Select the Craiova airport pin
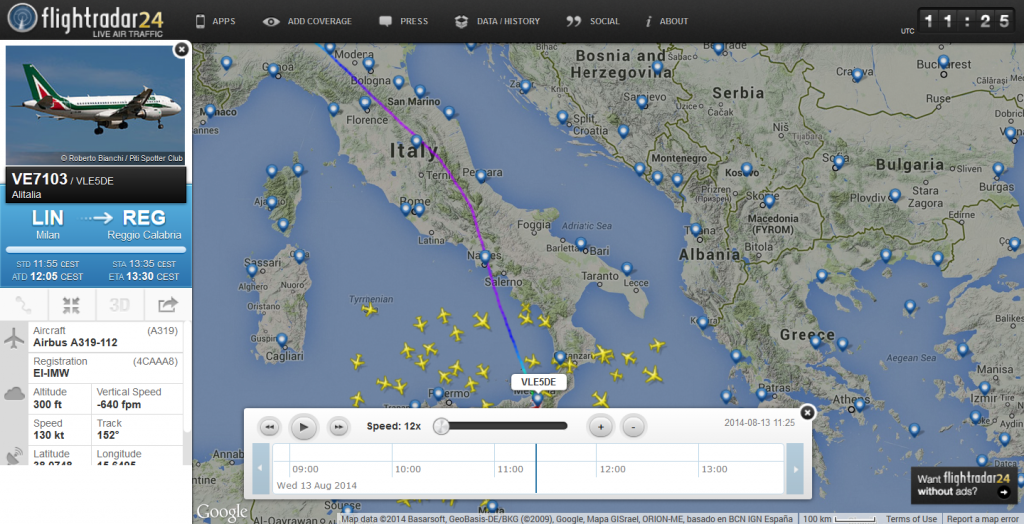Screen dimensions: 1024x524 pos(857,74)
